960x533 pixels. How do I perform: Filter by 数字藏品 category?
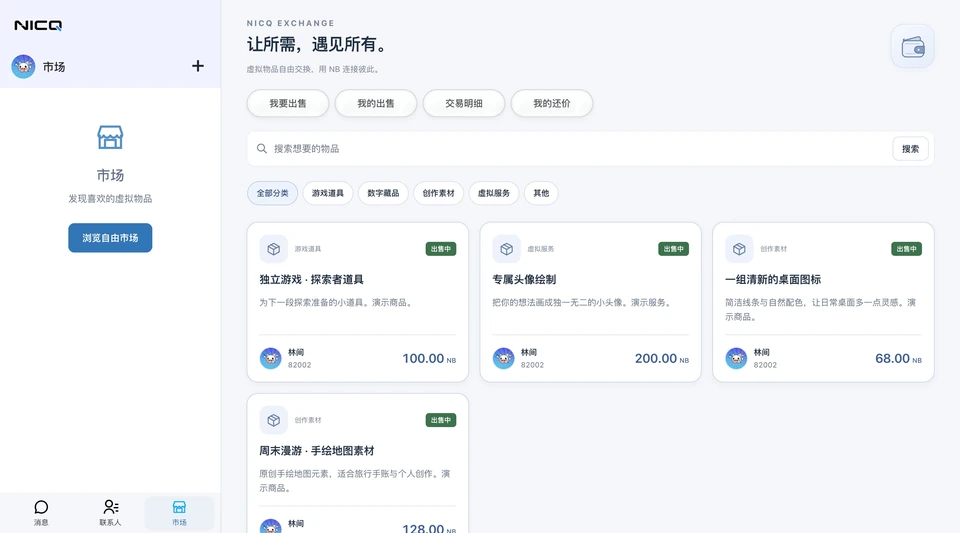pyautogui.click(x=383, y=193)
